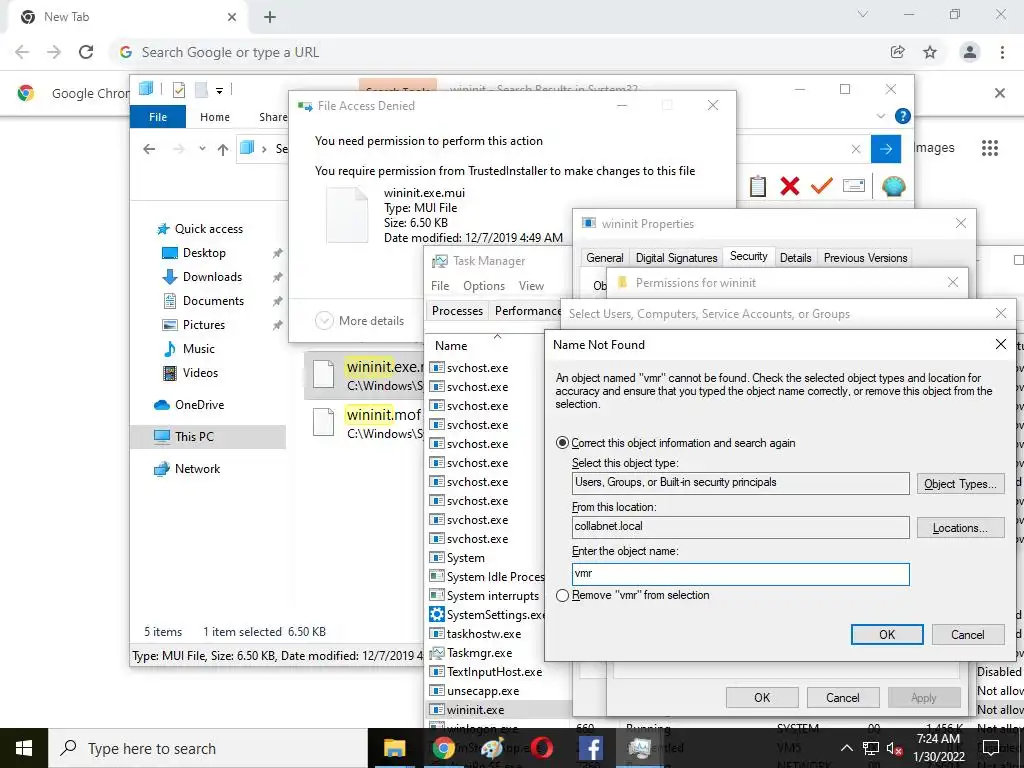The width and height of the screenshot is (1024, 768).
Task: Click the Object Types button
Action: [x=960, y=484]
